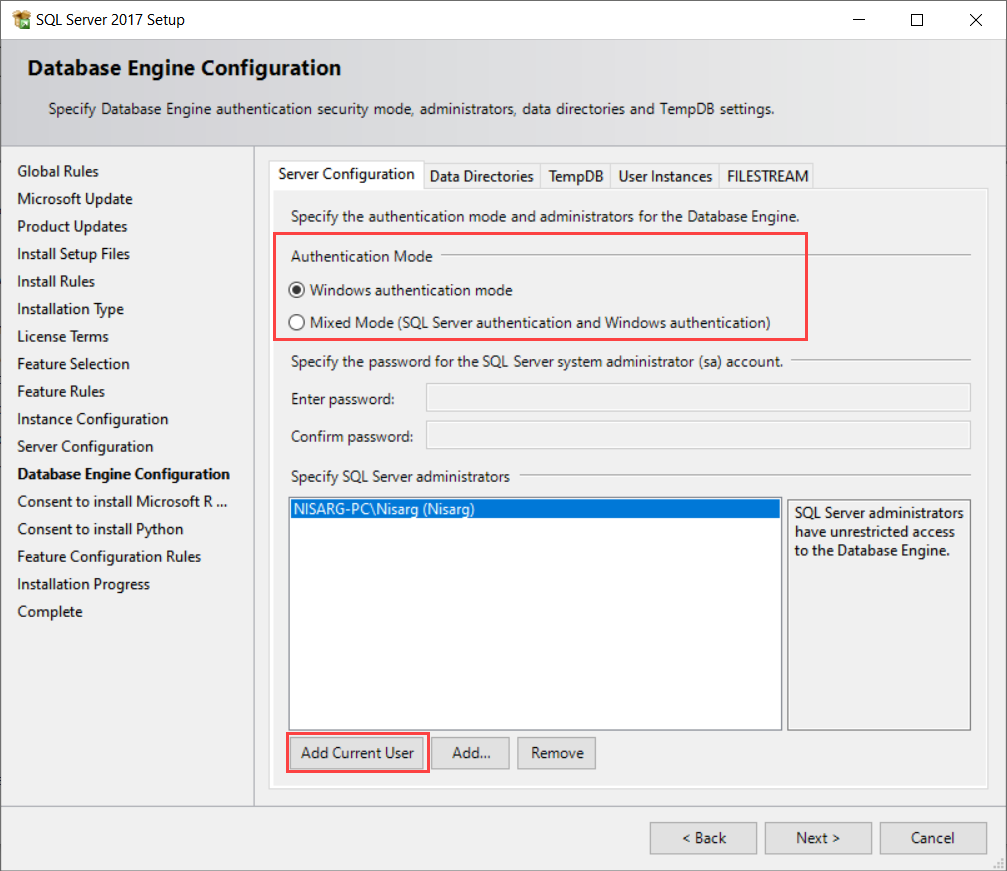Viewport: 1007px width, 871px height.
Task: Select NISARG-PC\Nisarg in administrators list
Action: point(384,509)
